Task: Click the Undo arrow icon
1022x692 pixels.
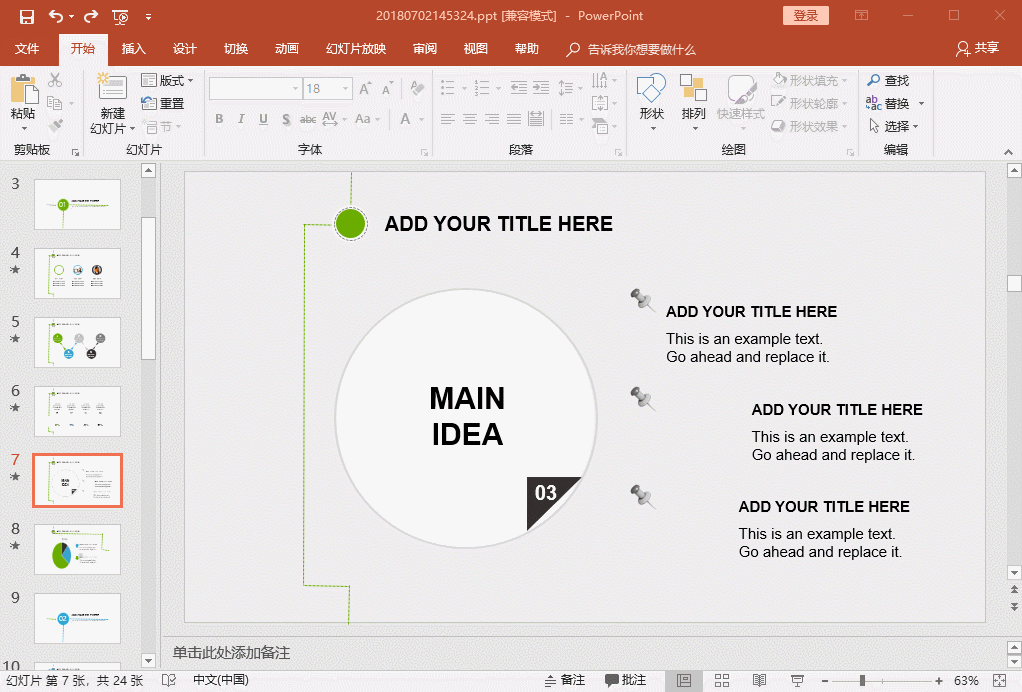Action: pyautogui.click(x=55, y=16)
